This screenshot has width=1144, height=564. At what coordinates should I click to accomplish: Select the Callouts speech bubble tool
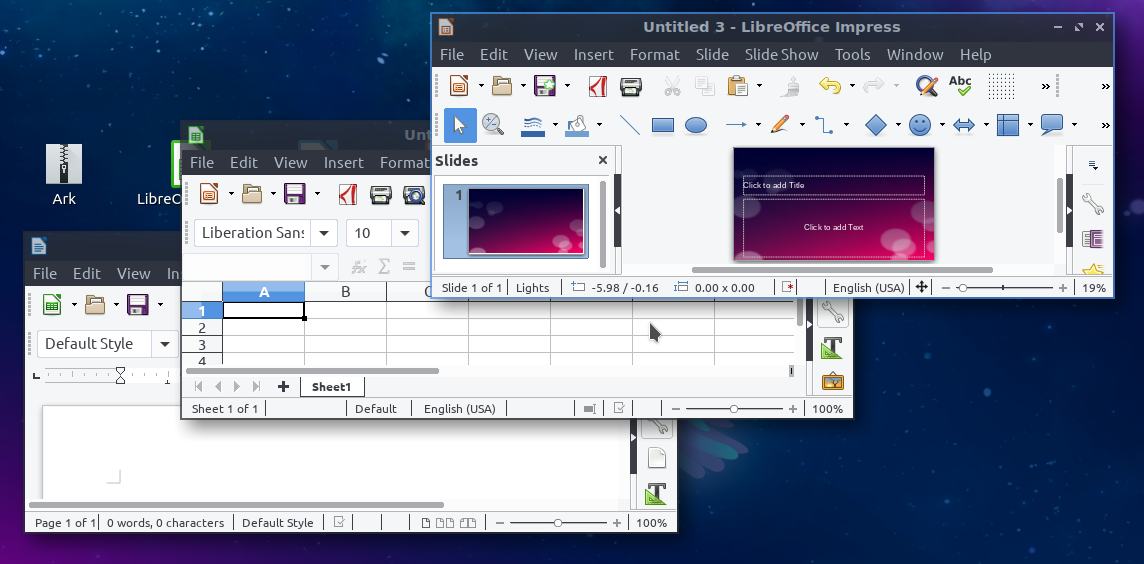click(x=1051, y=124)
